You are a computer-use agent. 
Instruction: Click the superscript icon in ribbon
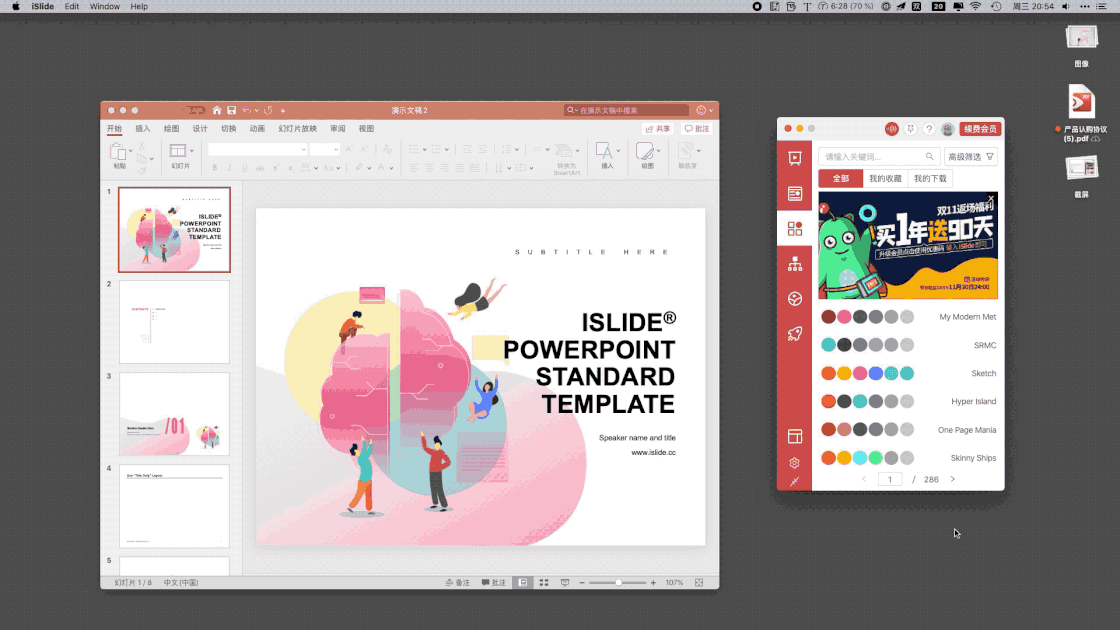click(276, 168)
